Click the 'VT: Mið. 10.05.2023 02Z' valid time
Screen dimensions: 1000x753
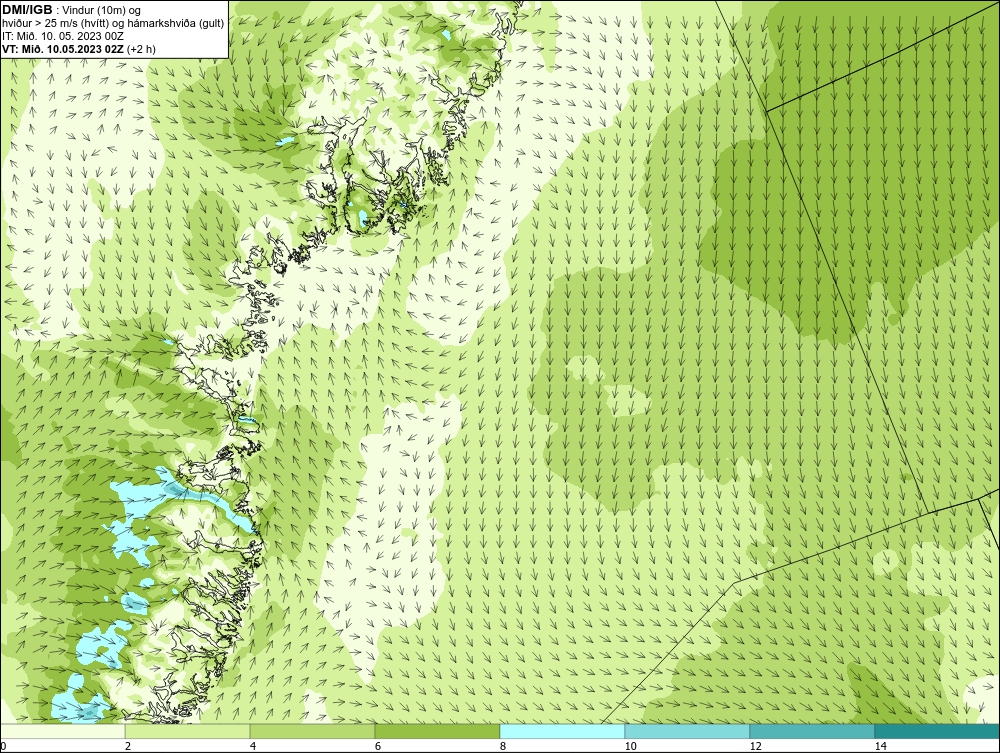click(63, 49)
